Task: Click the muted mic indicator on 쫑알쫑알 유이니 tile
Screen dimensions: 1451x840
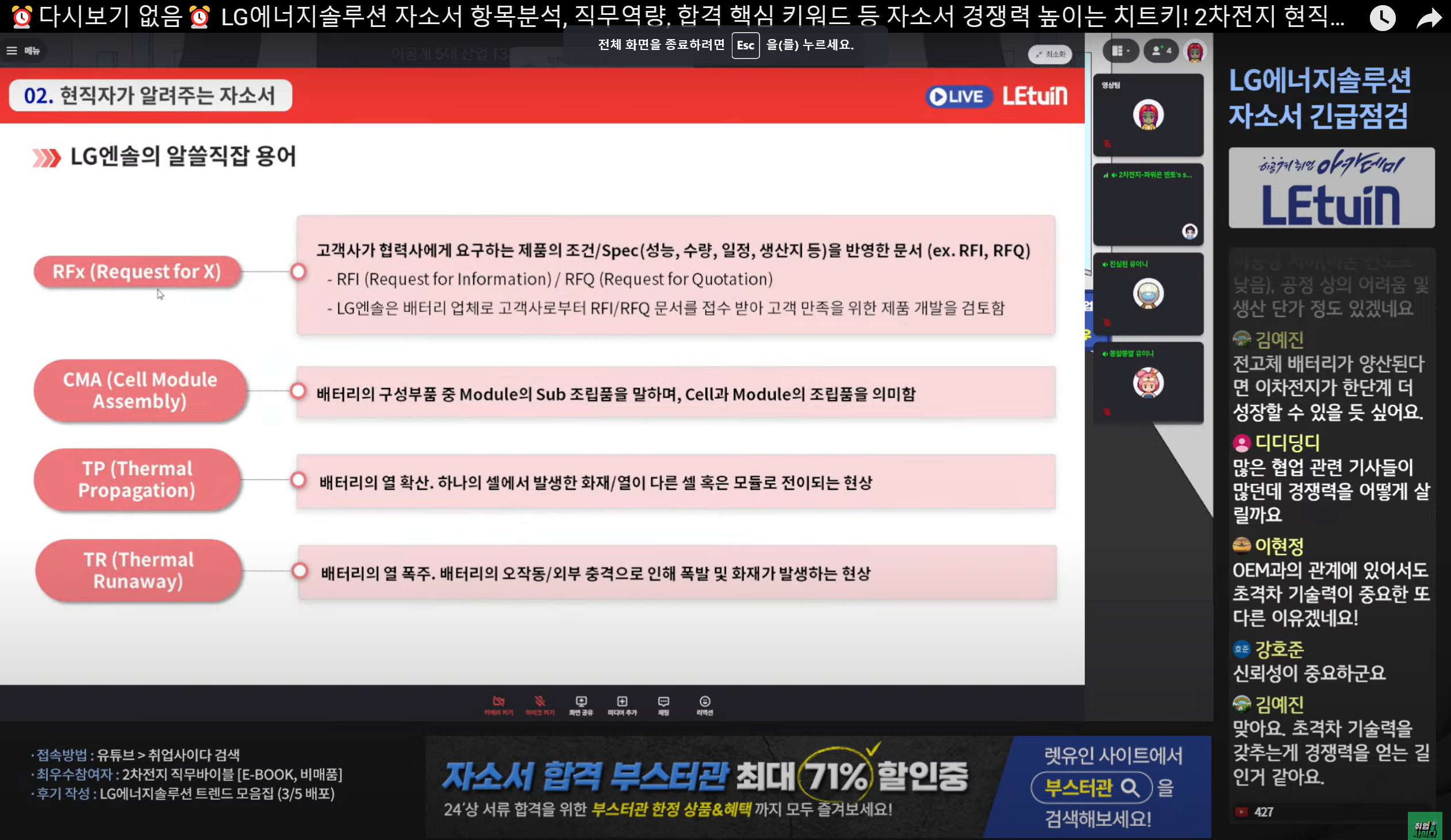Action: click(1107, 412)
